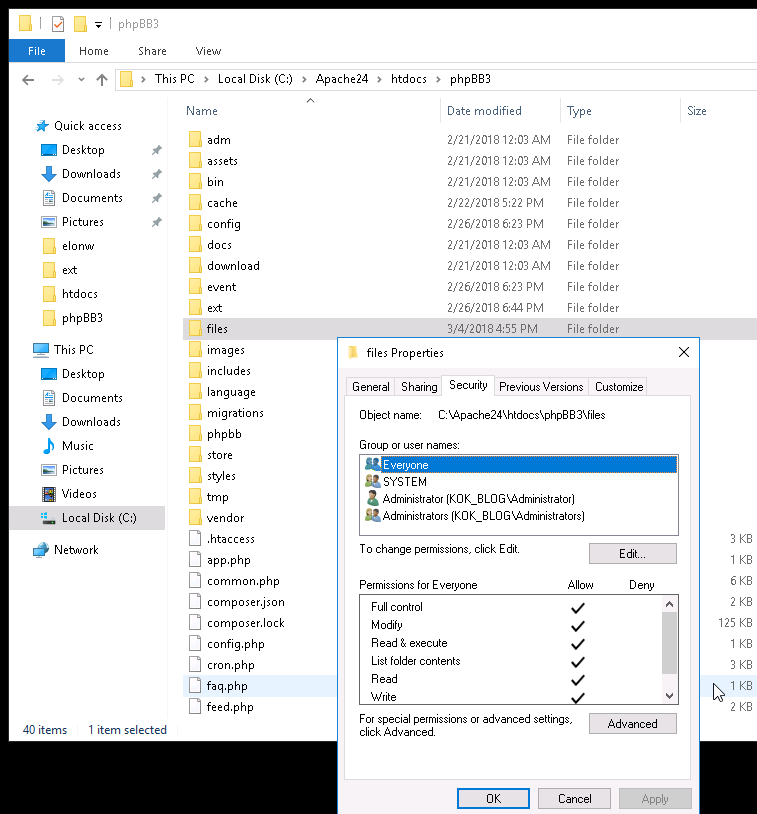The image size is (757, 814).
Task: Select the htdocs folder in the navigation pane
Action: (79, 294)
